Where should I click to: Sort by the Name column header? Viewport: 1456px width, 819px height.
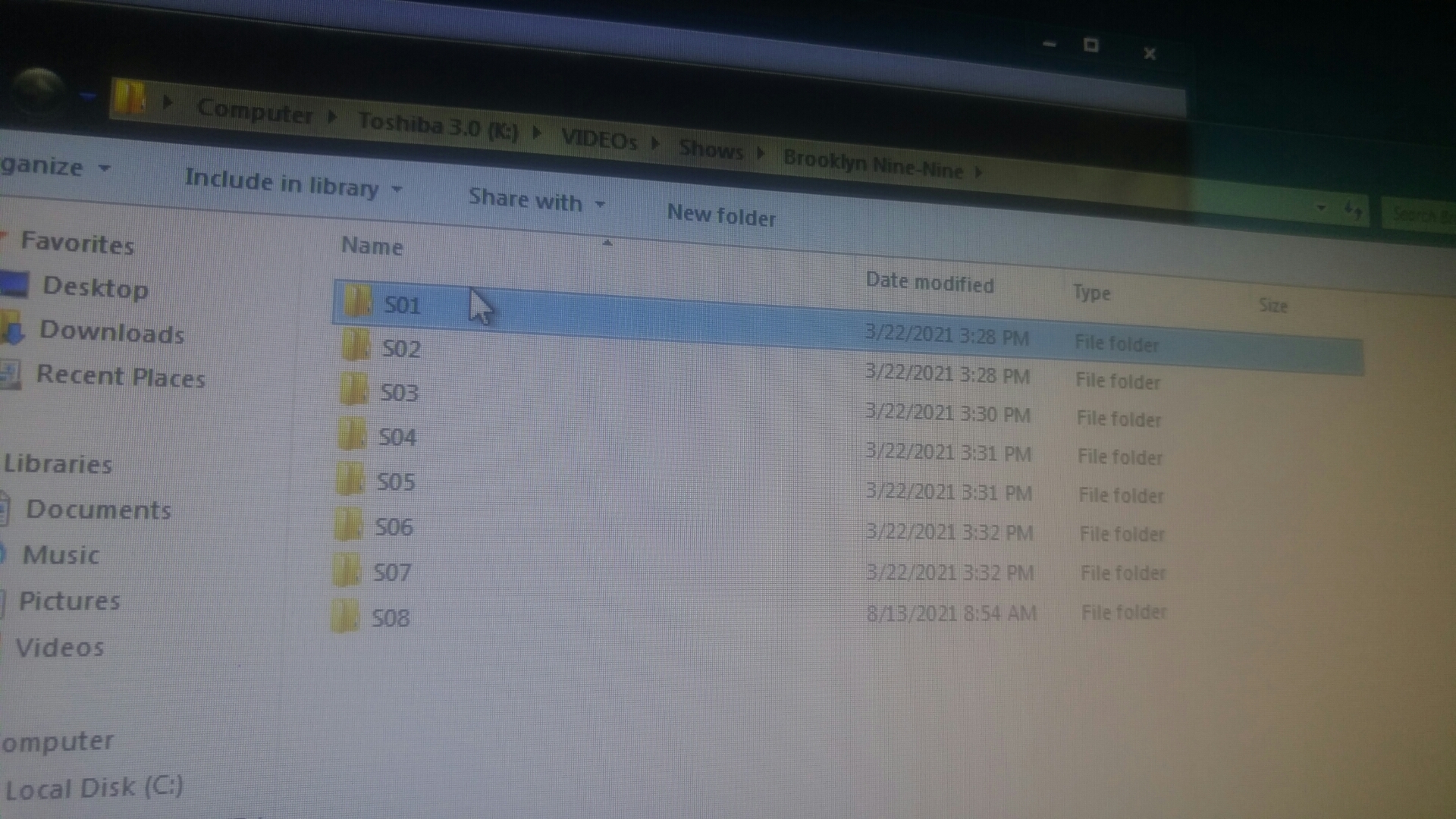372,246
